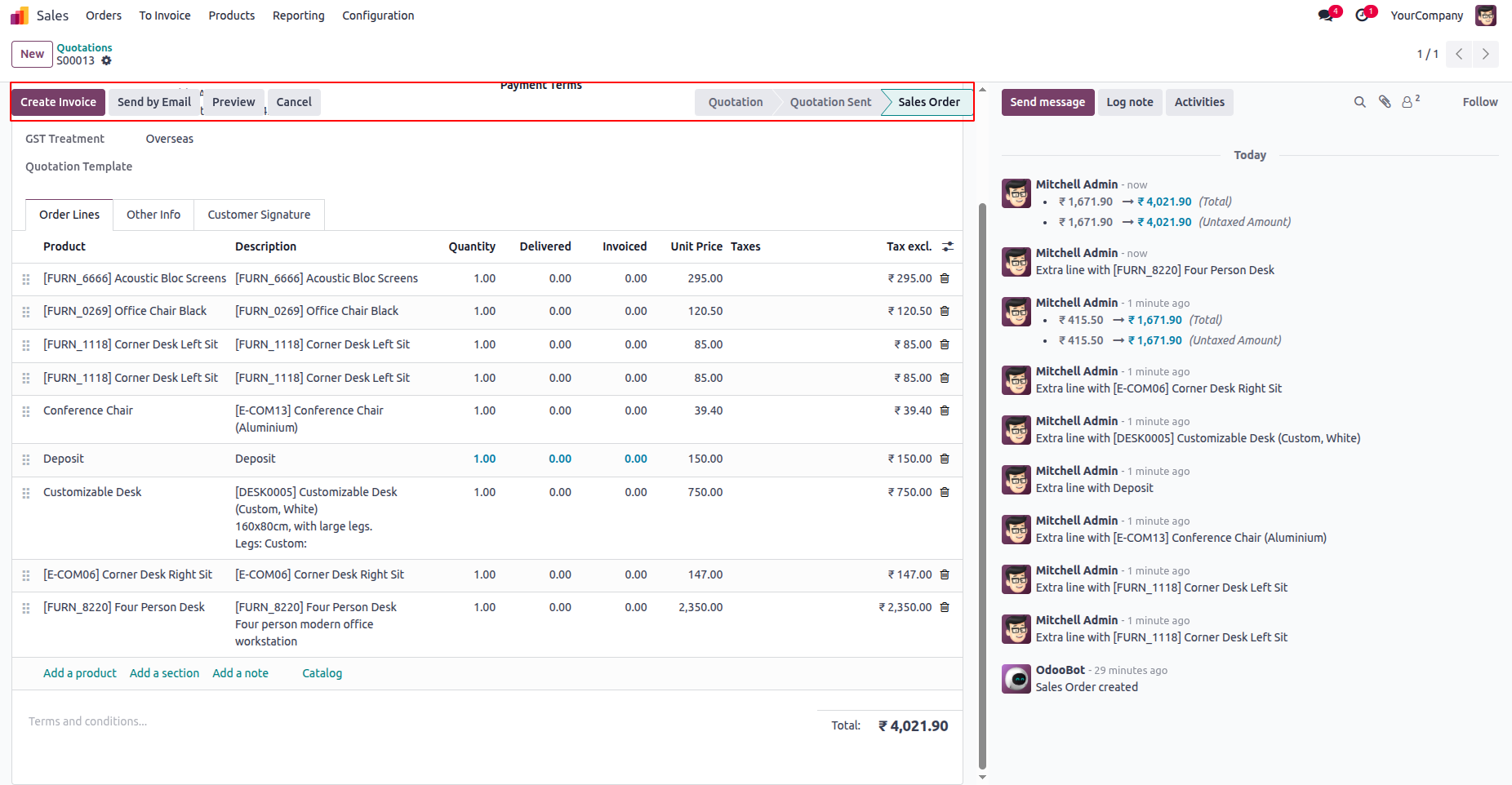Click the New record button
1512x785 pixels.
[x=33, y=54]
